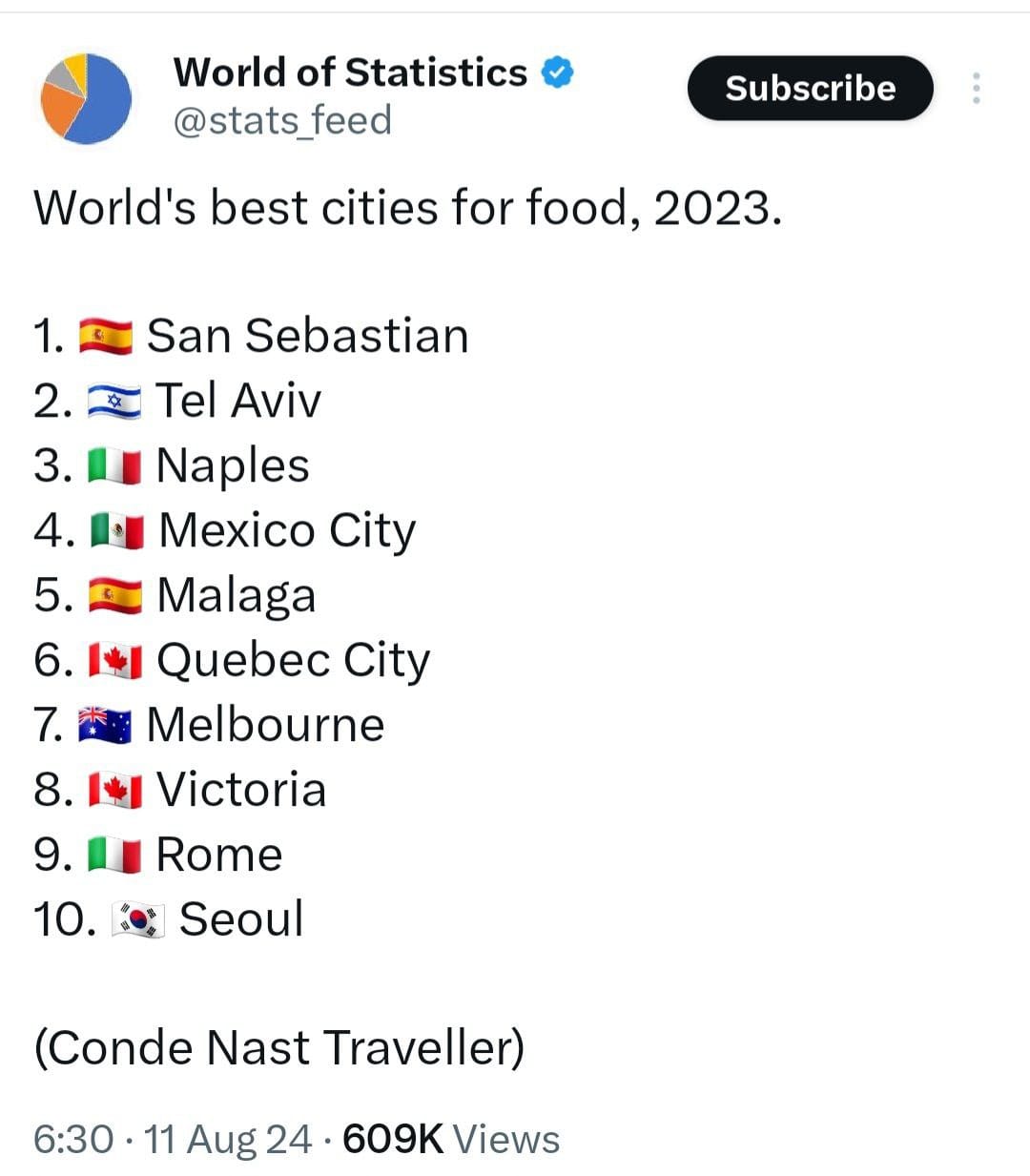This screenshot has width=1030, height=1176.
Task: Click the @stats_feed handle
Action: 282,120
